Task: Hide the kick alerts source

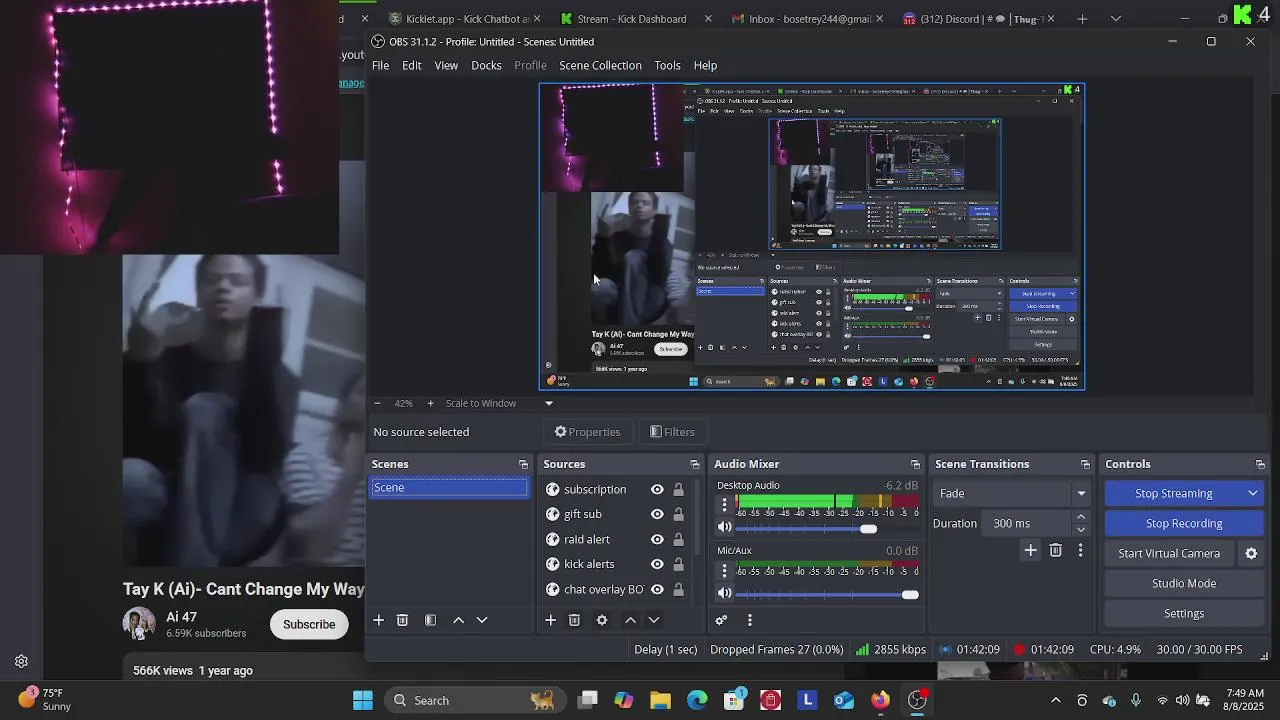Action: tap(657, 564)
